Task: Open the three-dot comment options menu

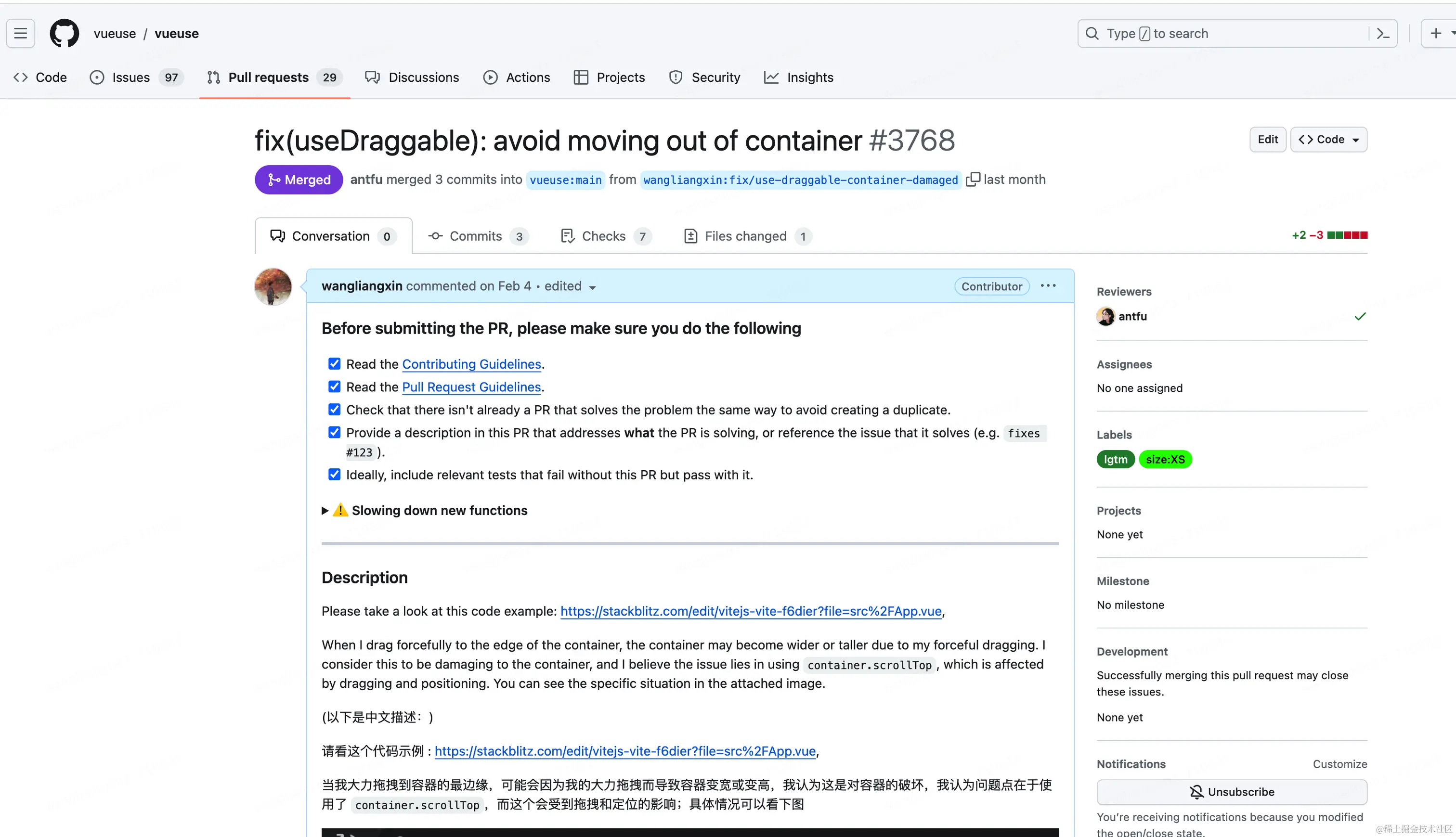Action: point(1048,286)
